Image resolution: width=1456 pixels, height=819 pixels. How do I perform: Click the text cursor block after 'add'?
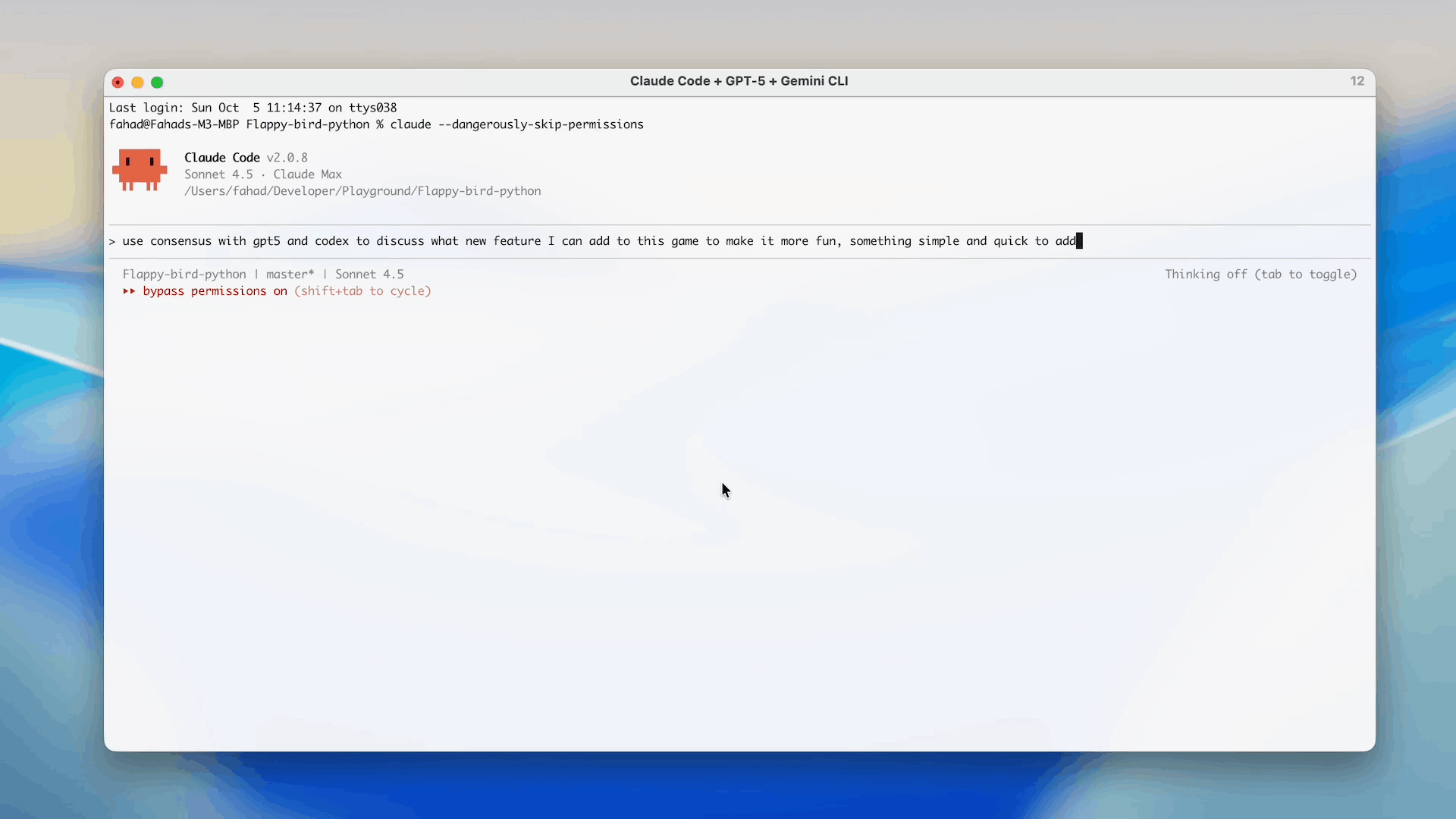click(1079, 241)
